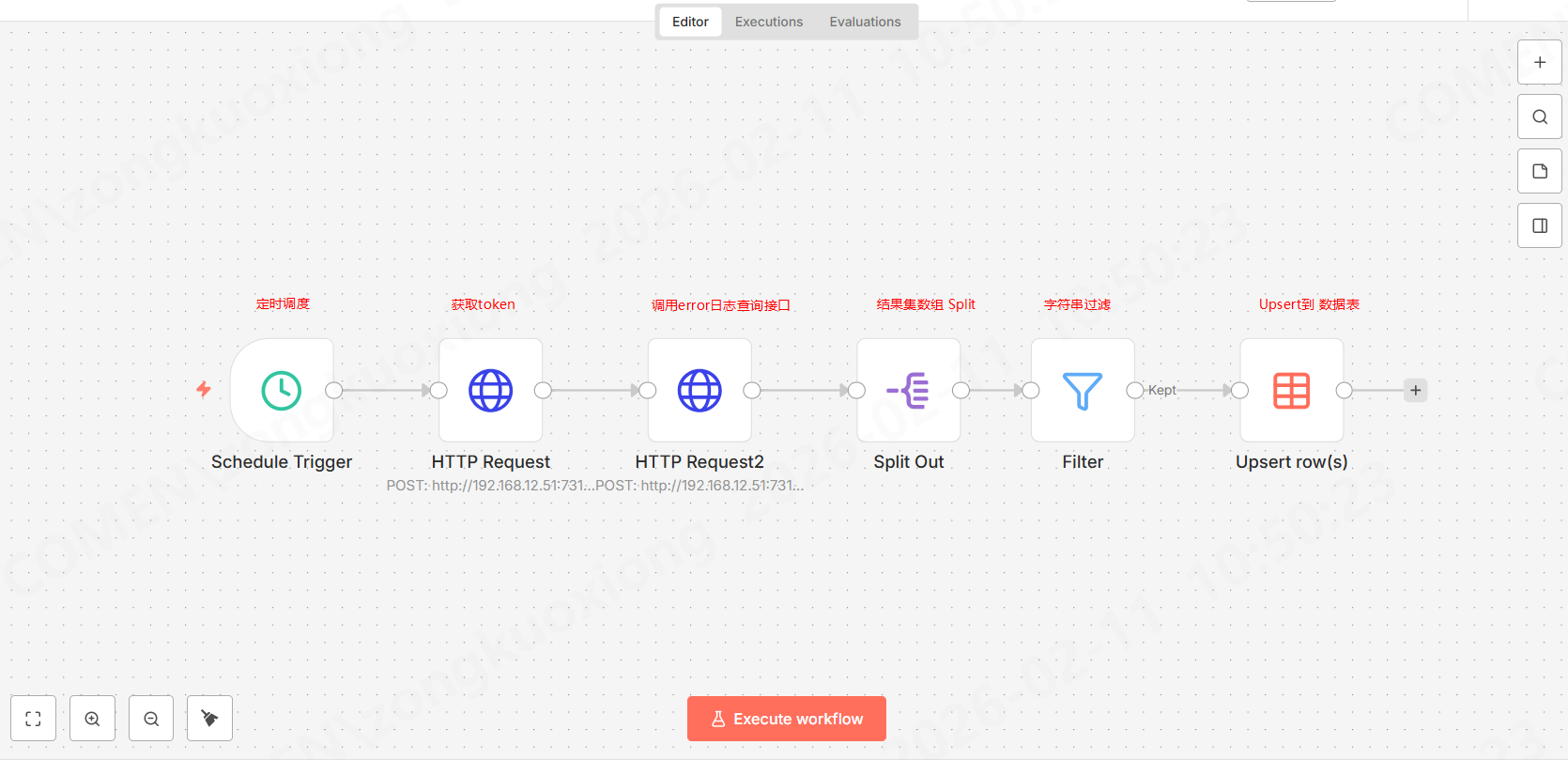Screen dimensions: 1568x760
Task: Open the add node plus panel
Action: pos(1540,63)
